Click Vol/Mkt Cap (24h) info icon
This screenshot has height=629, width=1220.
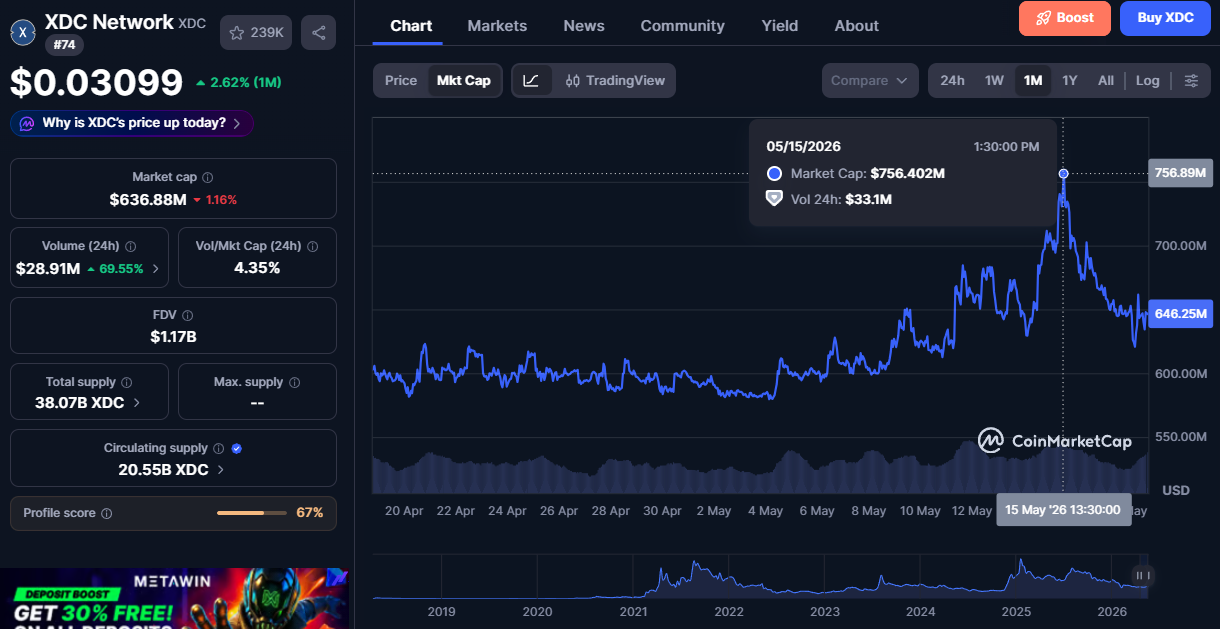coord(312,246)
